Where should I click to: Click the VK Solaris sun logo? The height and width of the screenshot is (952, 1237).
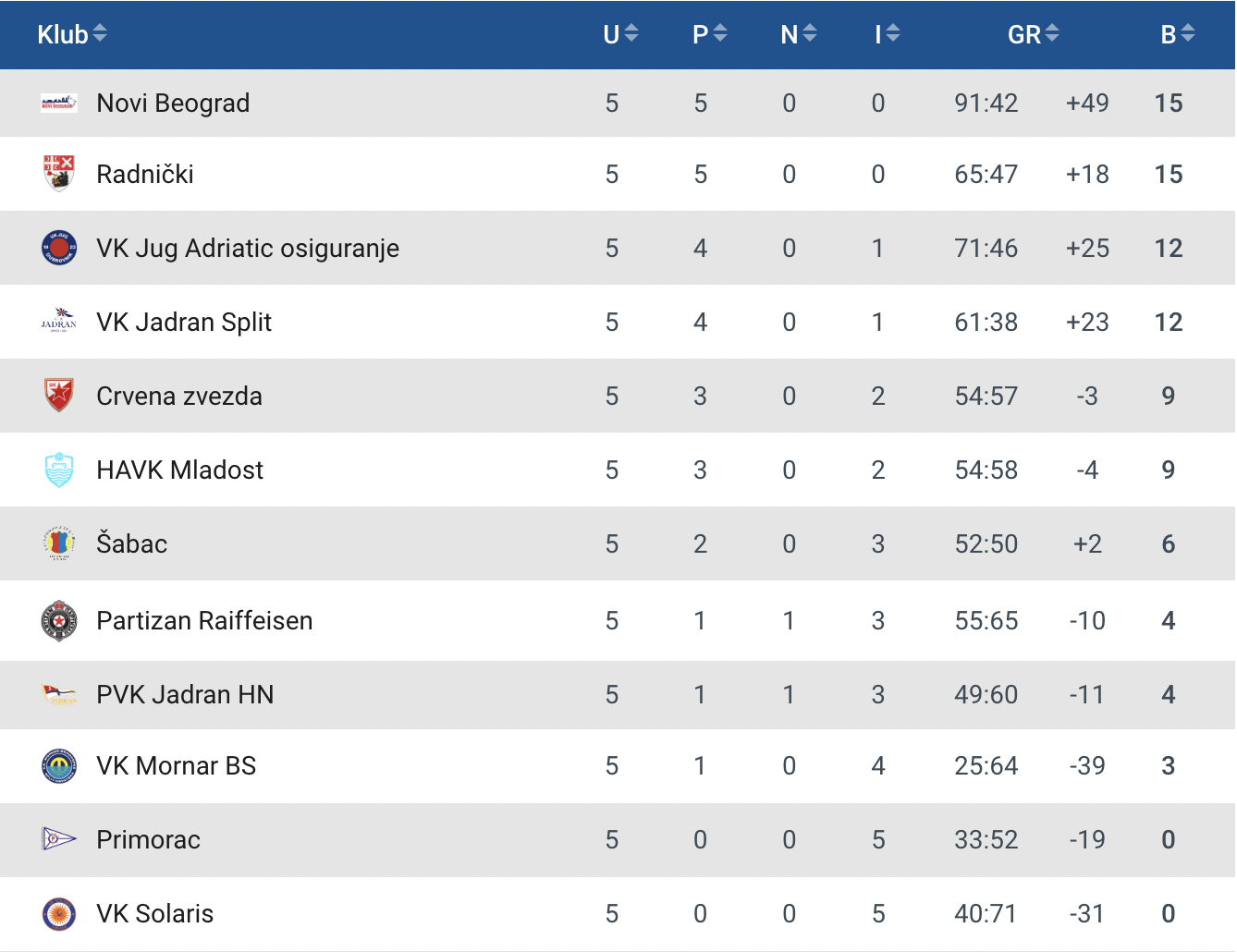coord(59,914)
